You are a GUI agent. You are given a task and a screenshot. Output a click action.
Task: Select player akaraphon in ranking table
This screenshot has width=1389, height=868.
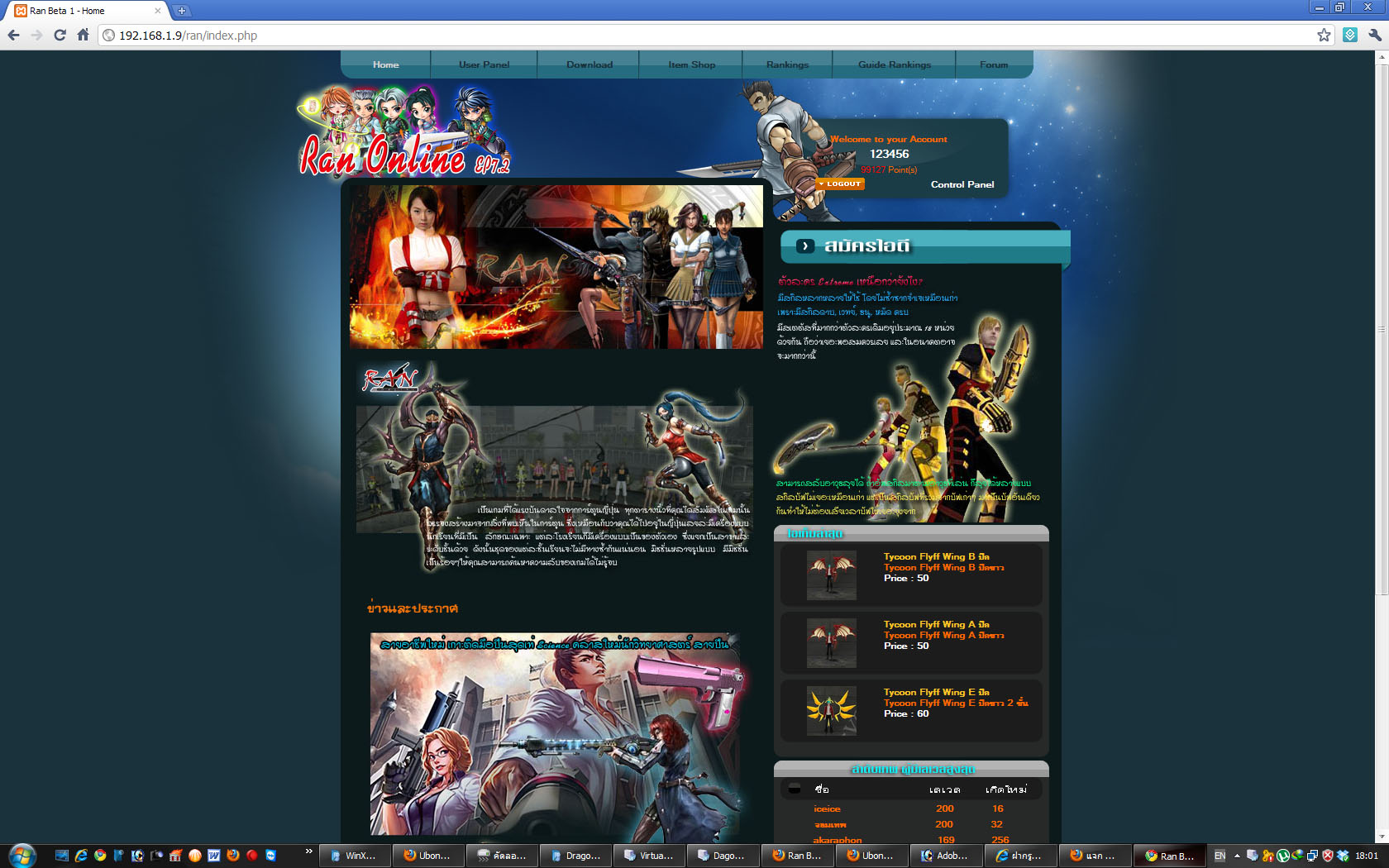coord(838,840)
